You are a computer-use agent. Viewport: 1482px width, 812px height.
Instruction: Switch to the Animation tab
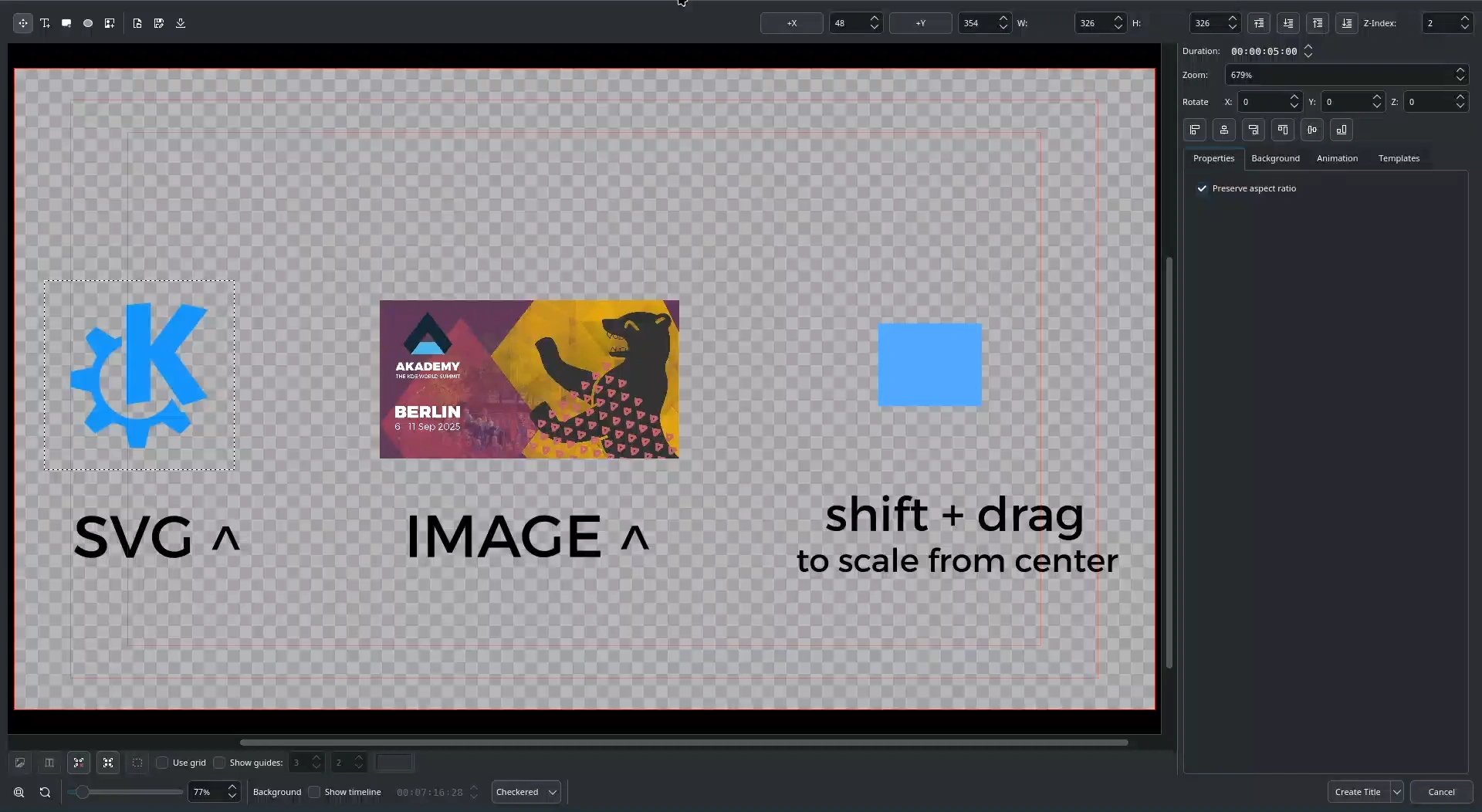coord(1337,158)
